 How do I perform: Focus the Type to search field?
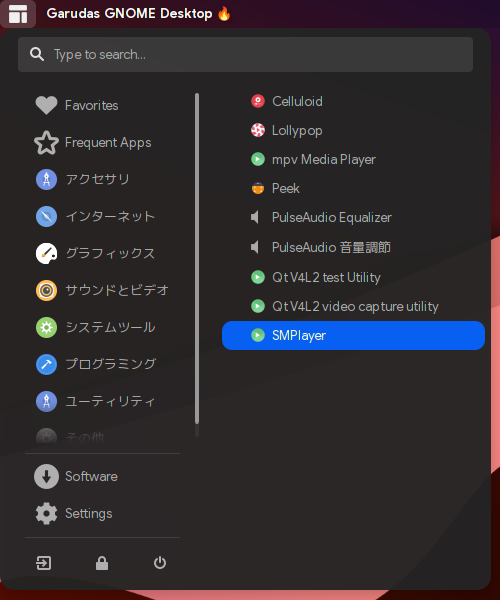245,54
